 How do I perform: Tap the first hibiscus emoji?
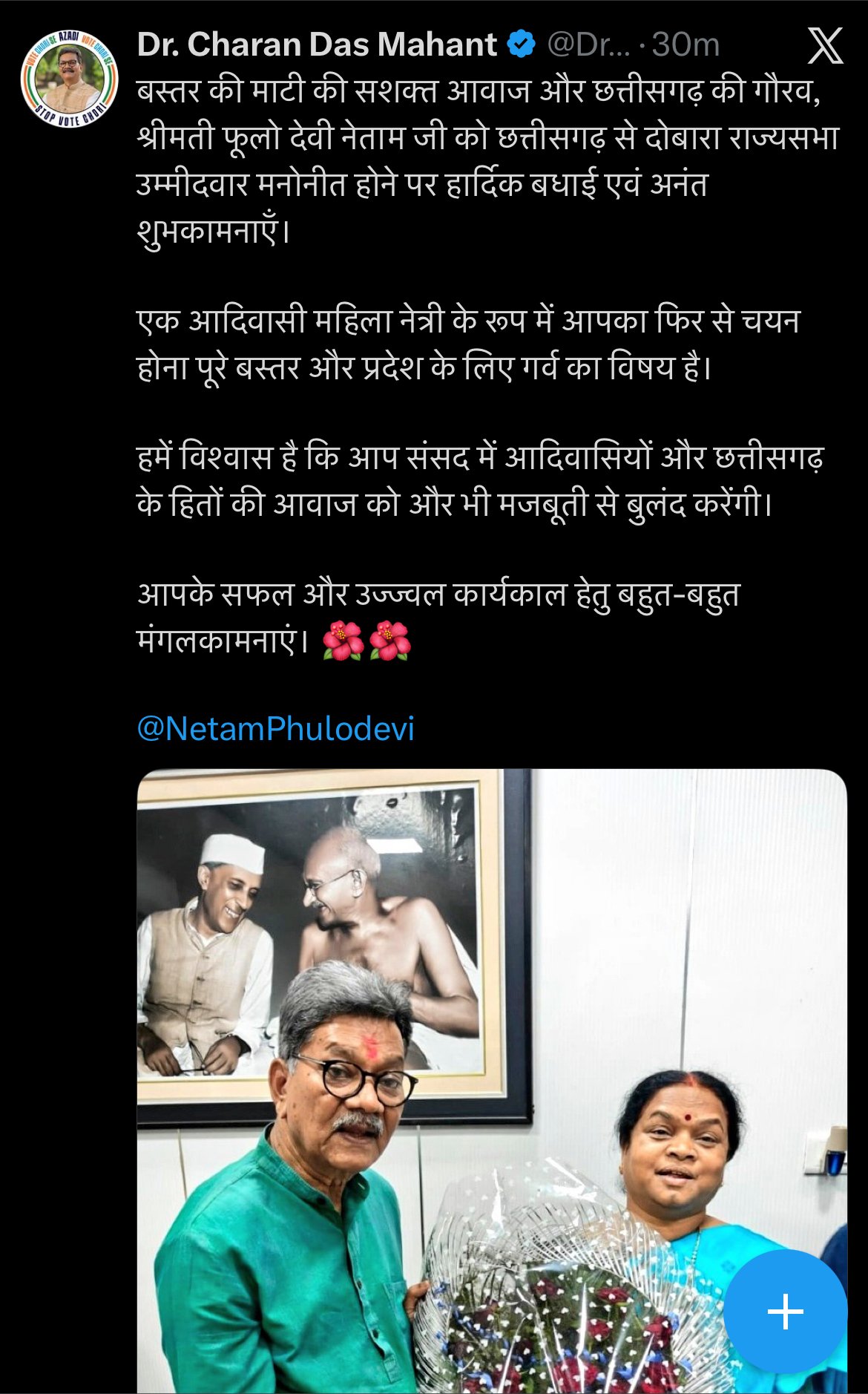(343, 640)
